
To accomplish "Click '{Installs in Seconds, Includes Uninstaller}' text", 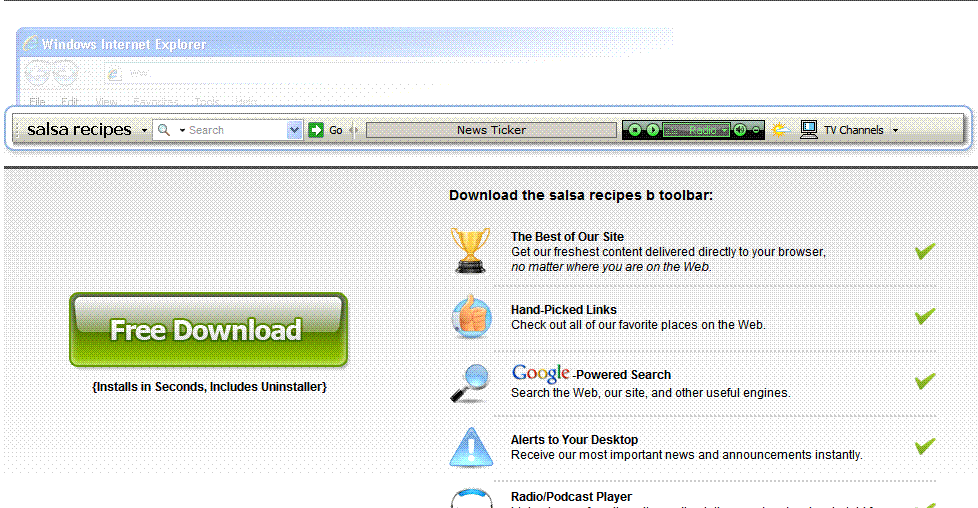I will click(x=210, y=387).
